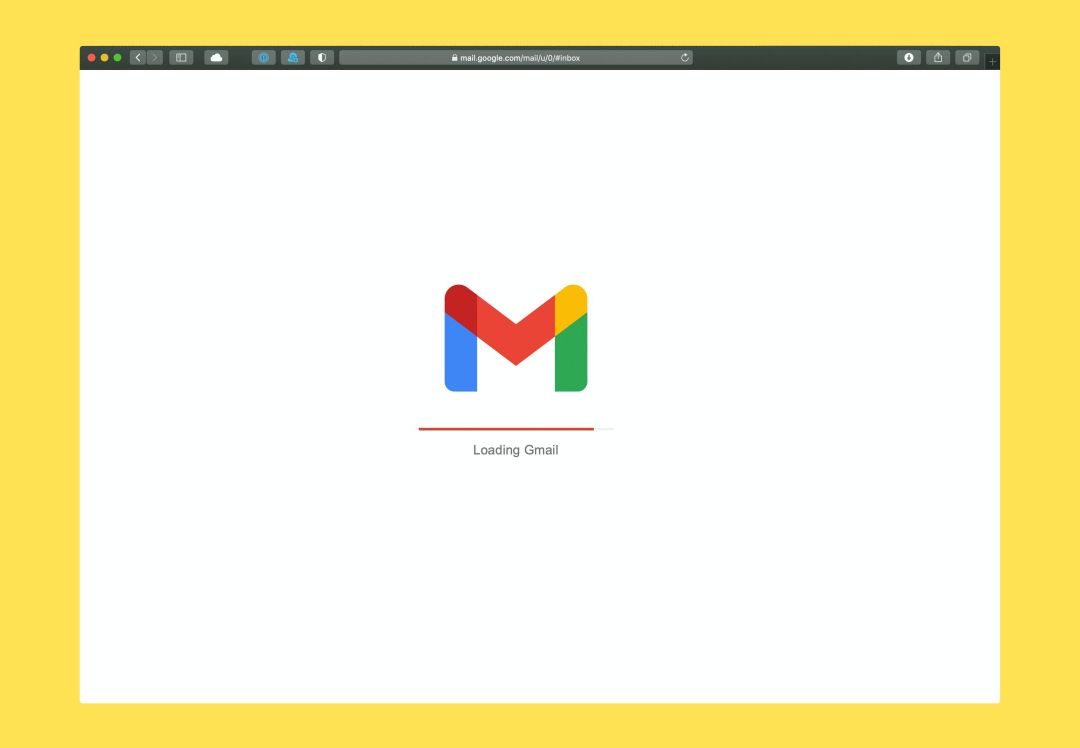Viewport: 1080px width, 748px height.
Task: Show the Safari sidebar
Action: [x=181, y=58]
